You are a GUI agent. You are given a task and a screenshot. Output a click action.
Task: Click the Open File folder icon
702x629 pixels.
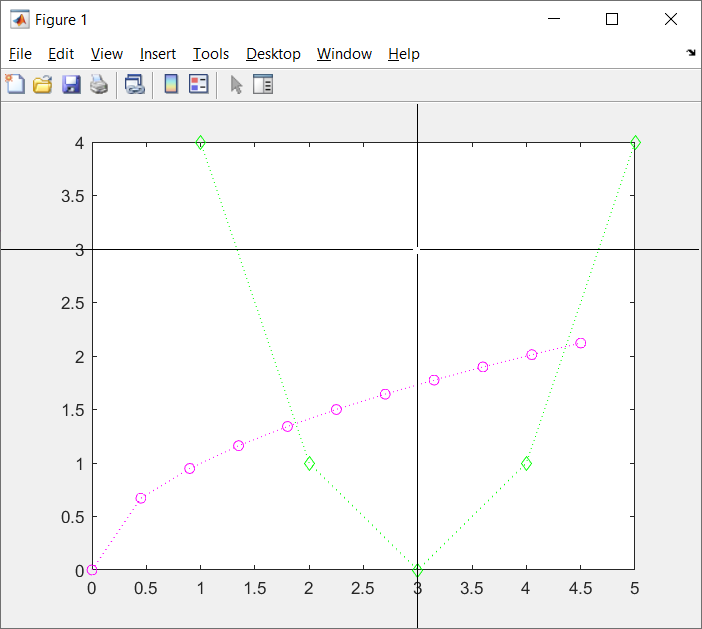[43, 84]
